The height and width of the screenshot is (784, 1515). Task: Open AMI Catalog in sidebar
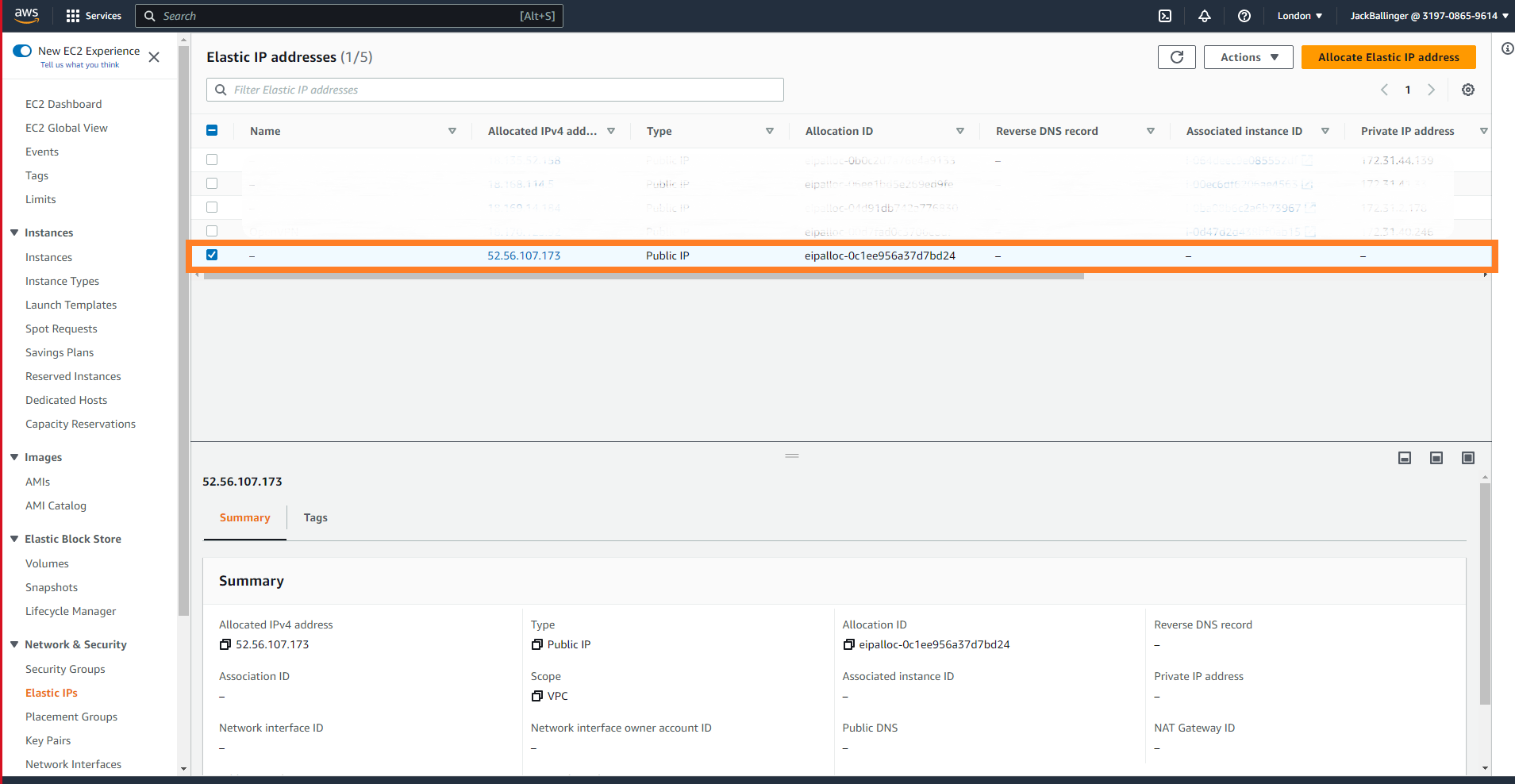tap(56, 505)
